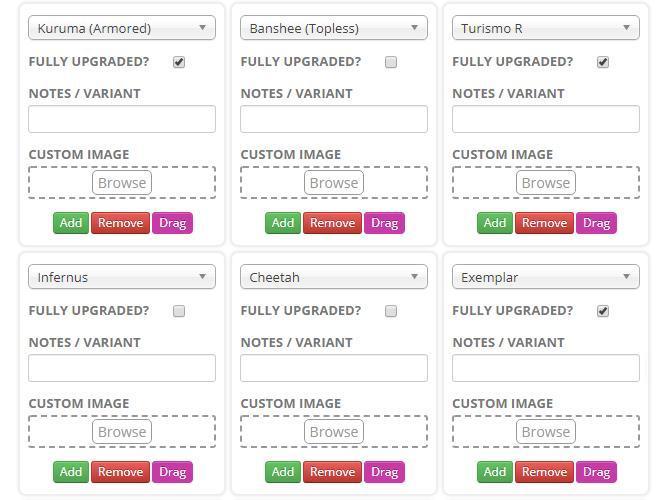This screenshot has height=500, width=667.
Task: Focus the Notes / Variant field for Exemplar
Action: click(545, 368)
